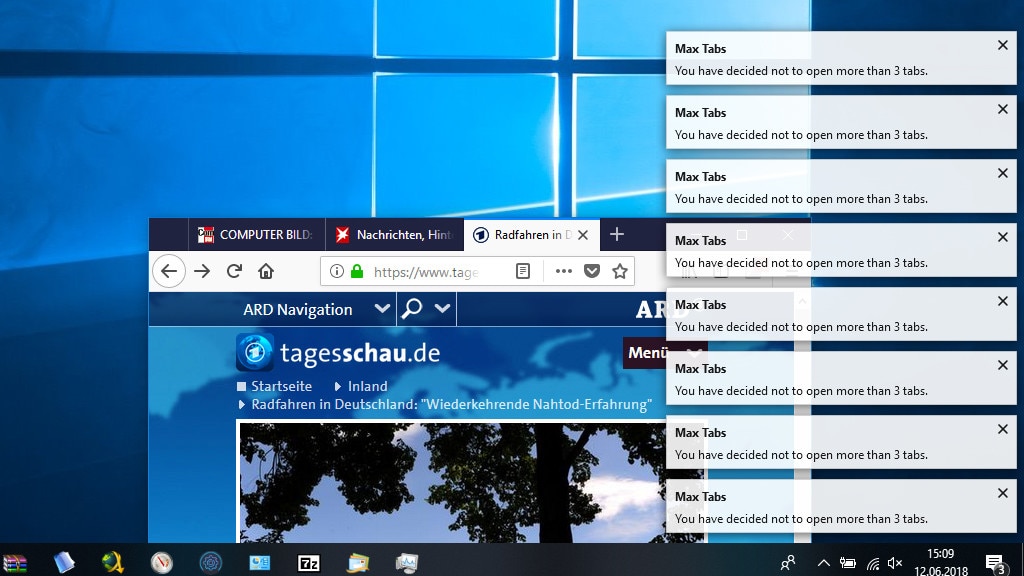Launch 7-Zip from the taskbar
This screenshot has height=576, width=1024.
click(308, 563)
